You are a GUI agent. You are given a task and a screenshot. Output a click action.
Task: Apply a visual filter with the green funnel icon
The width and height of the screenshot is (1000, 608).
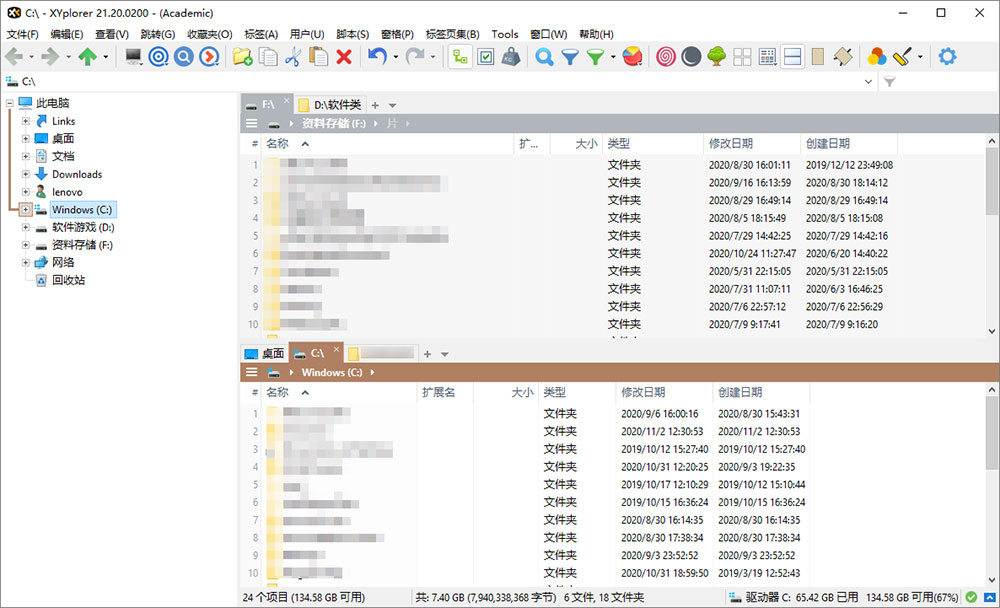point(597,57)
